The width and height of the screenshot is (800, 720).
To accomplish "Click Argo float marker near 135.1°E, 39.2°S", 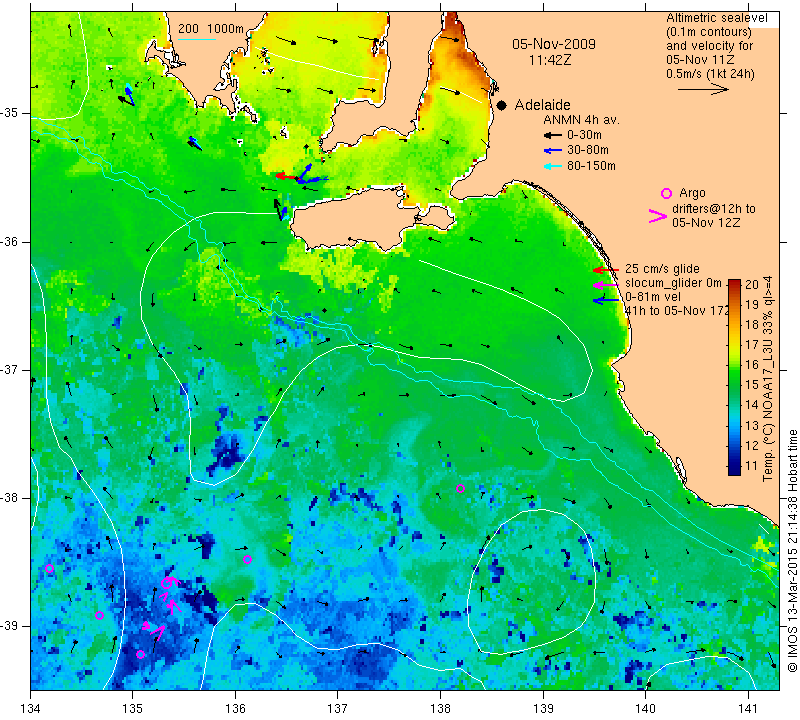I will [140, 654].
